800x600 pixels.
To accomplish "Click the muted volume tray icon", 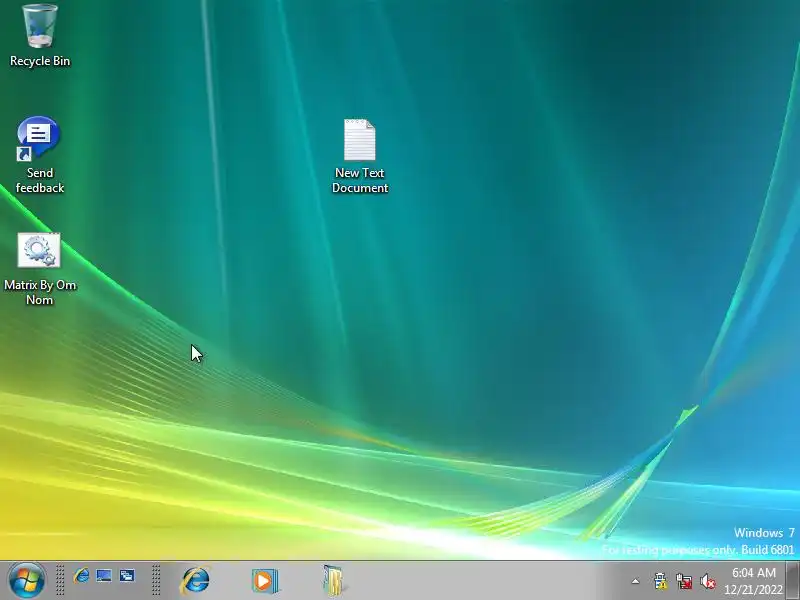I will [708, 581].
